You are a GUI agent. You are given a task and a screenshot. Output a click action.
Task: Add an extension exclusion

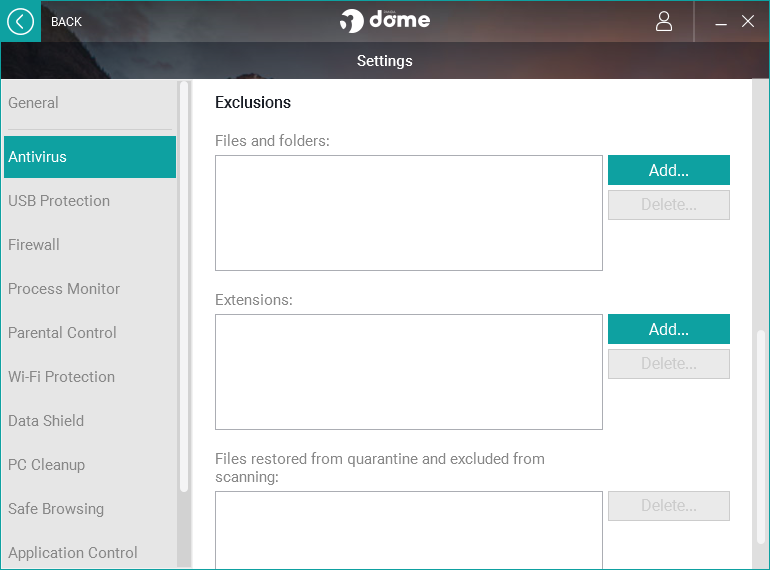click(668, 329)
